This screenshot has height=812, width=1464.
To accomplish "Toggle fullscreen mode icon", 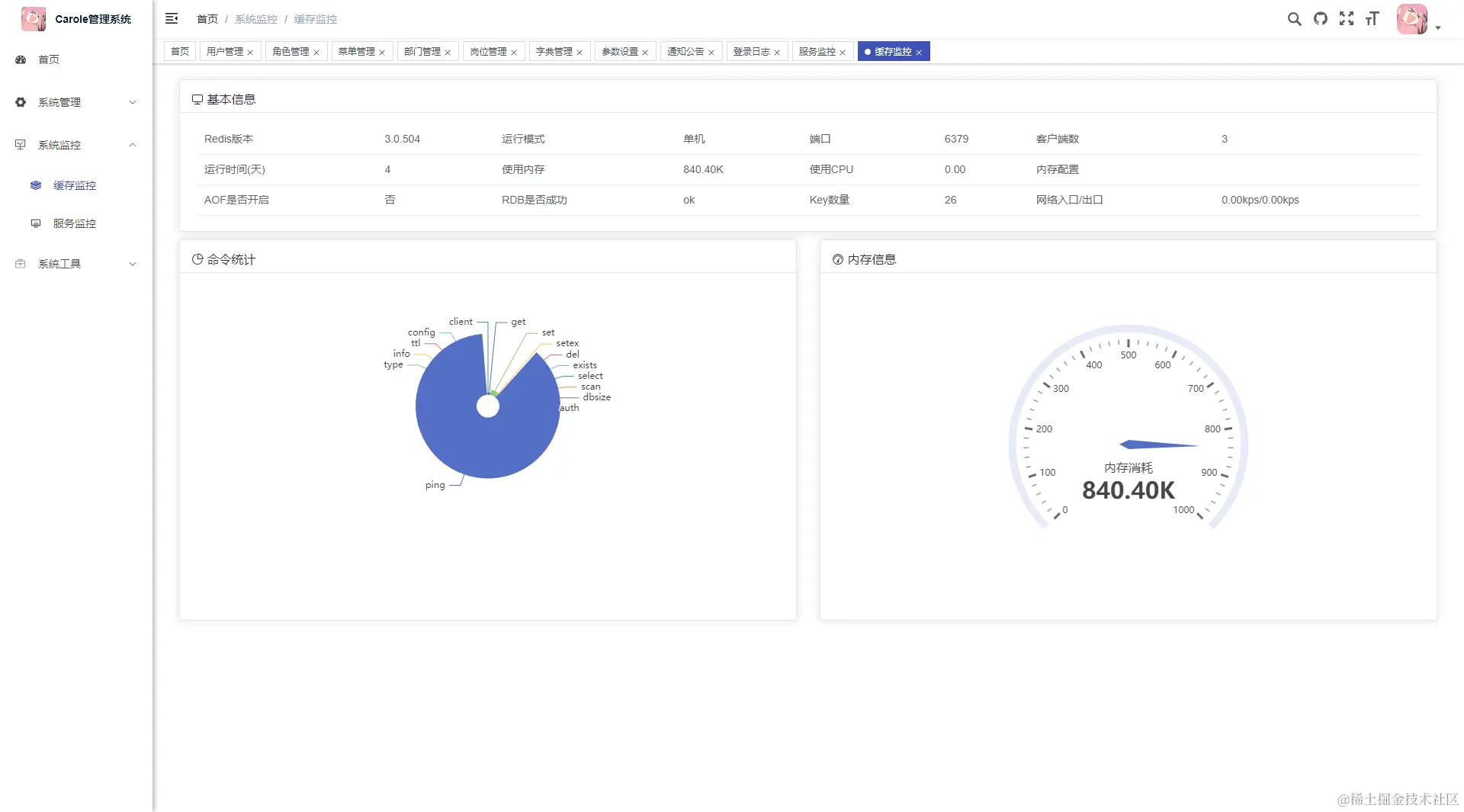I will [x=1347, y=19].
